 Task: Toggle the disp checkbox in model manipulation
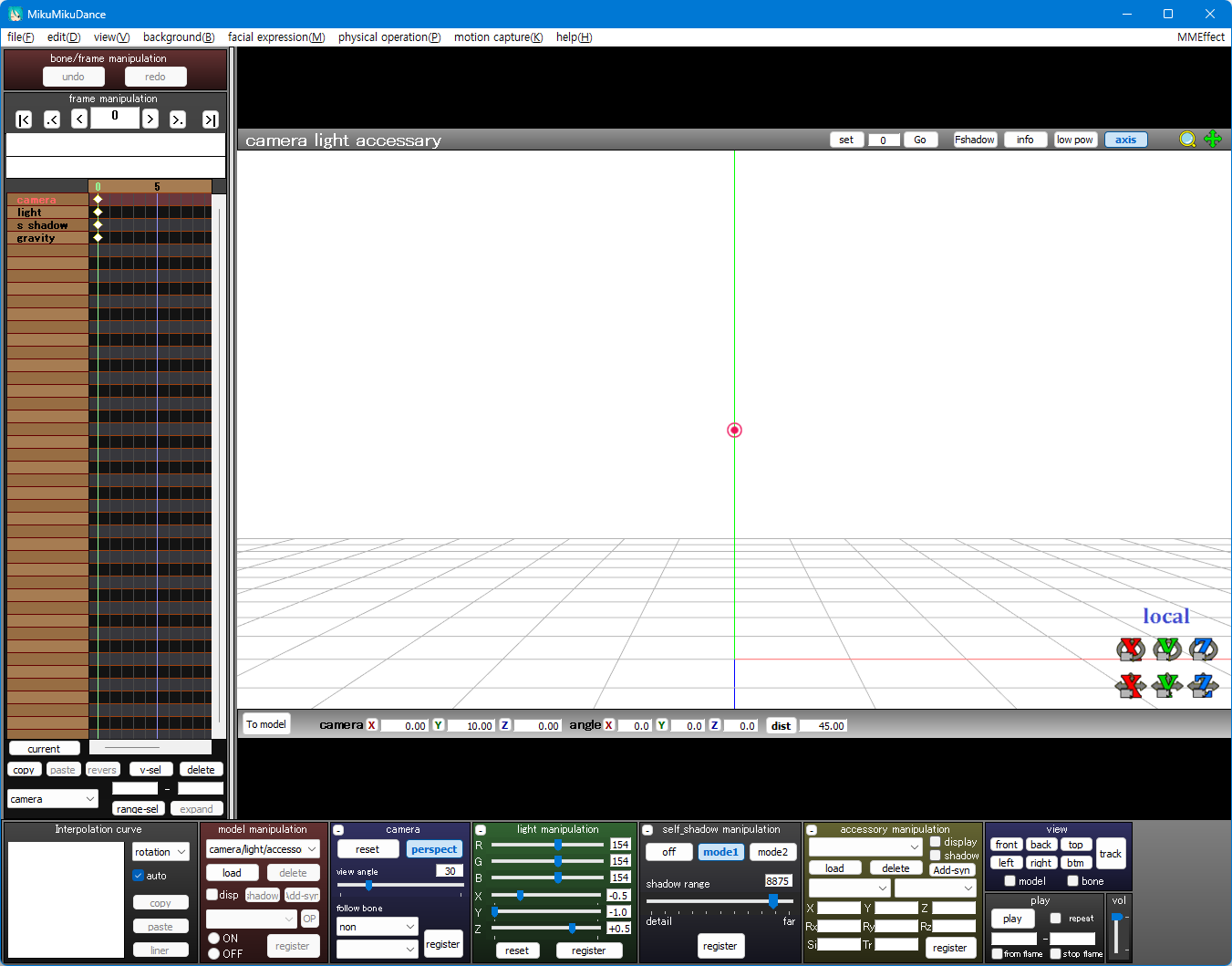(x=212, y=894)
